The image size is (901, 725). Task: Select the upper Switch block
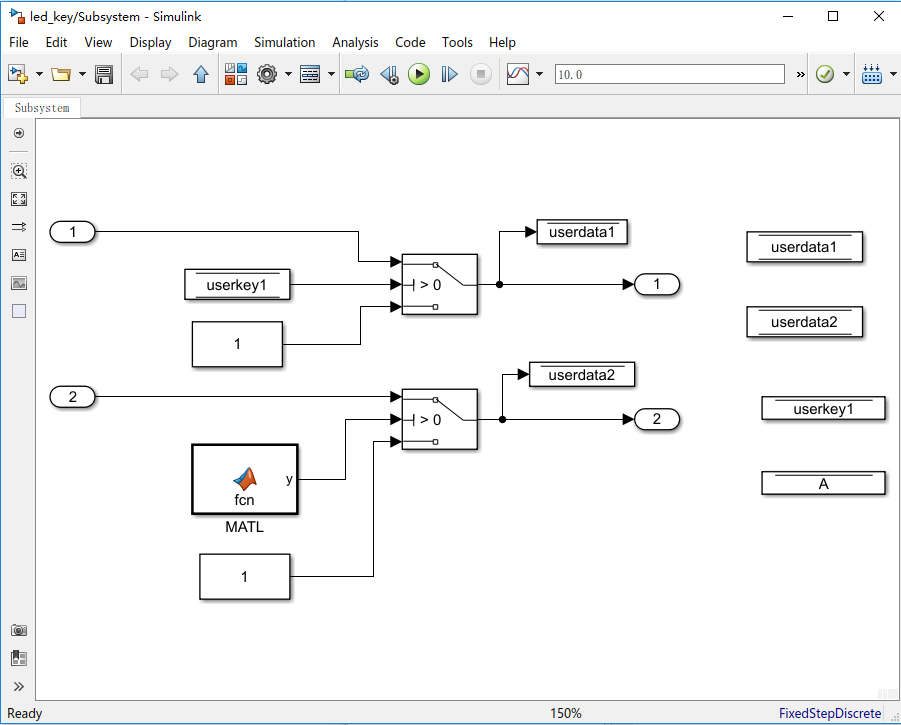click(440, 284)
